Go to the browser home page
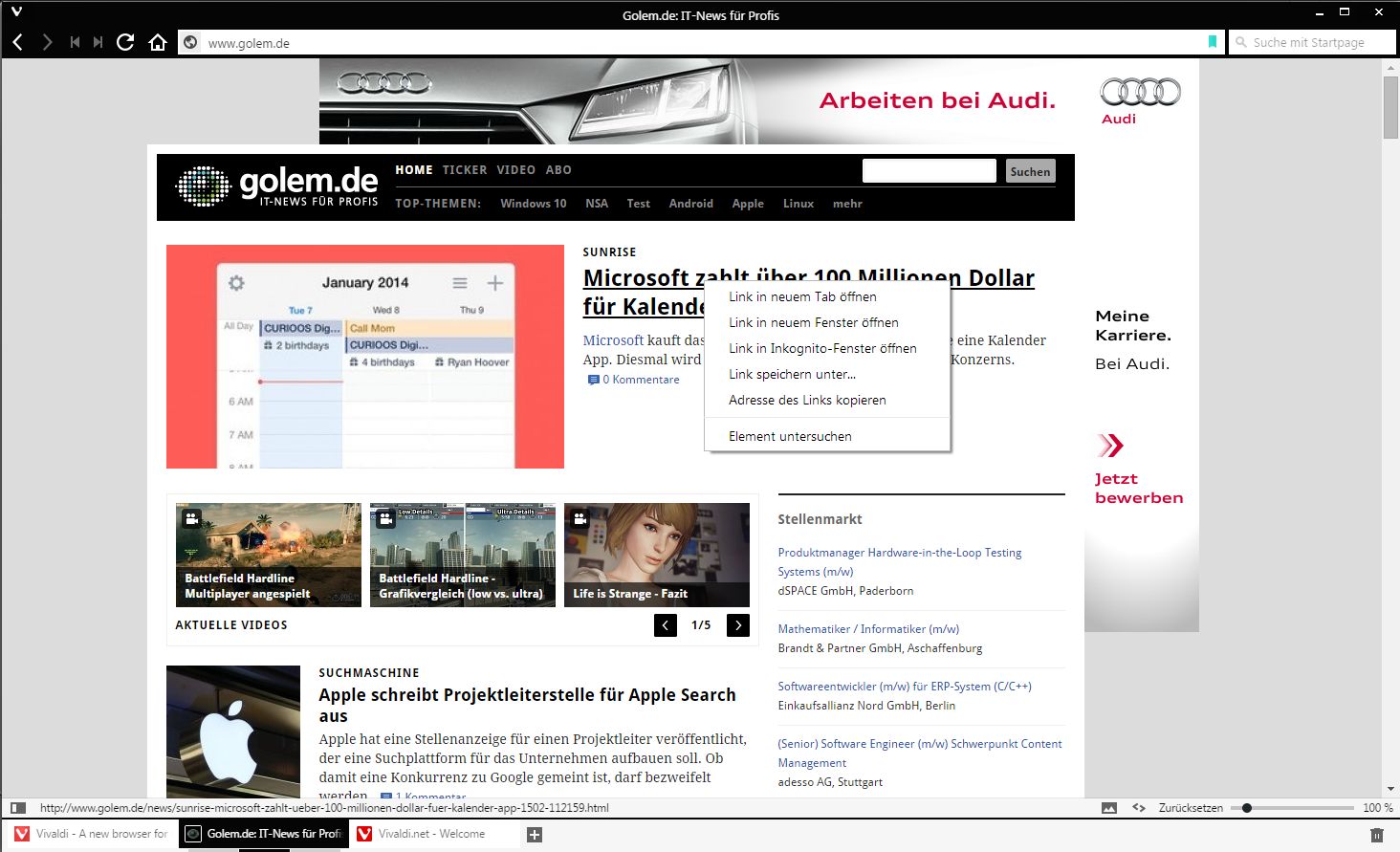The width and height of the screenshot is (1400, 852). [x=159, y=42]
